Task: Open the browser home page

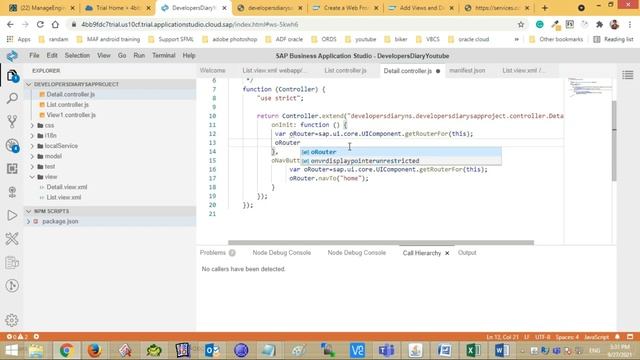Action: [55, 24]
